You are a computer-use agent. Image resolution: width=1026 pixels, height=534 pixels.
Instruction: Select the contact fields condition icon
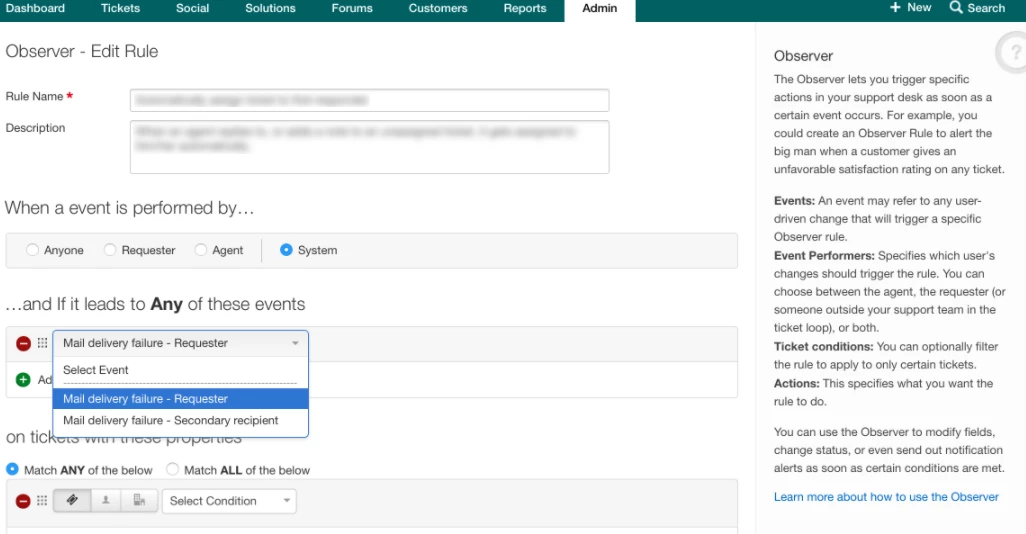point(105,501)
